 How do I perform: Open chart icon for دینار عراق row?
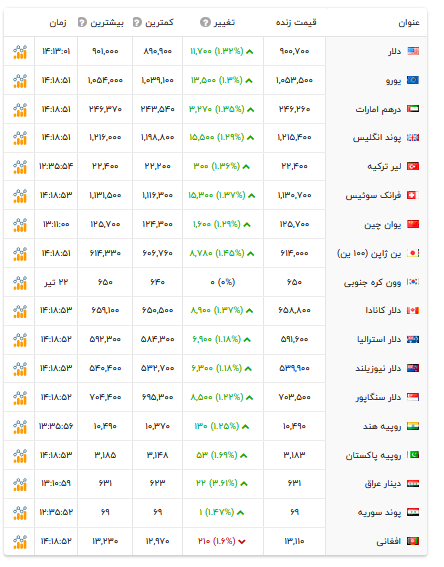point(20,484)
